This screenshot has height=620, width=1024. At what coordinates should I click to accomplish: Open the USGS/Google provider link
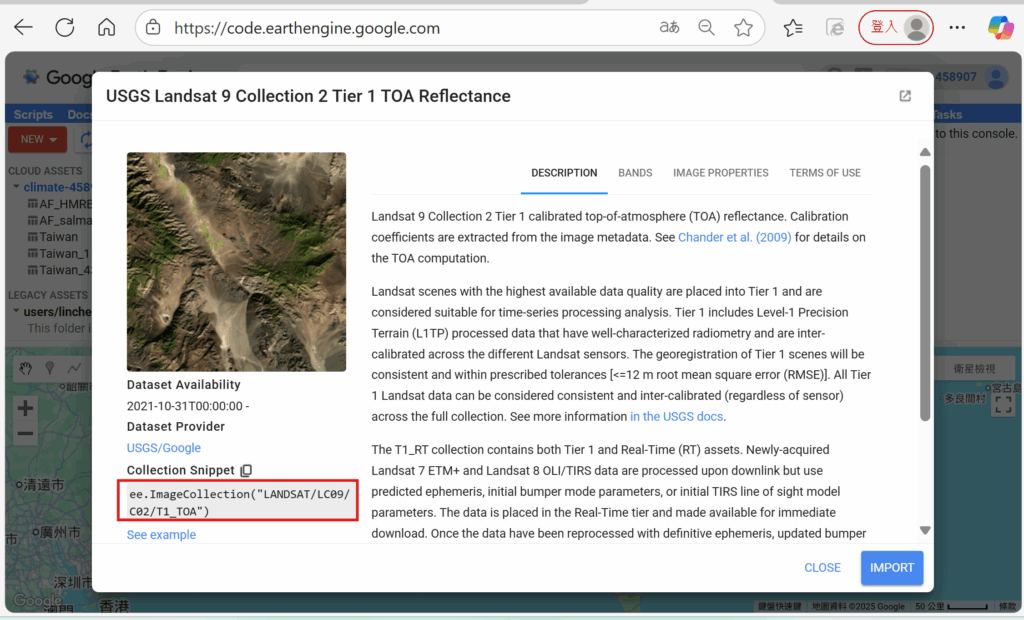(163, 448)
